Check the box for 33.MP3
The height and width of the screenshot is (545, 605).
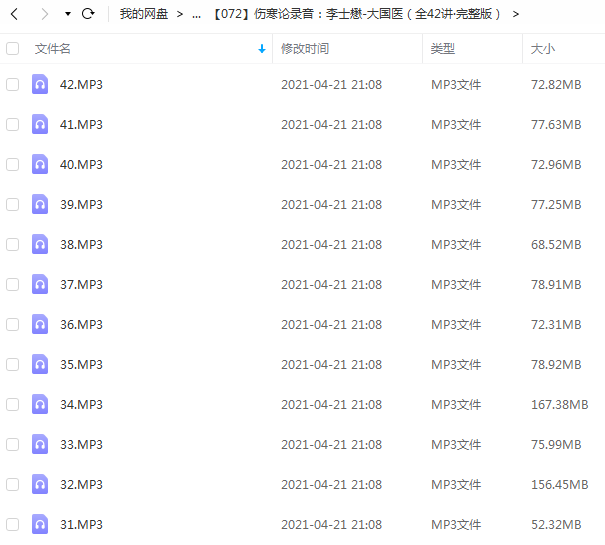12,444
